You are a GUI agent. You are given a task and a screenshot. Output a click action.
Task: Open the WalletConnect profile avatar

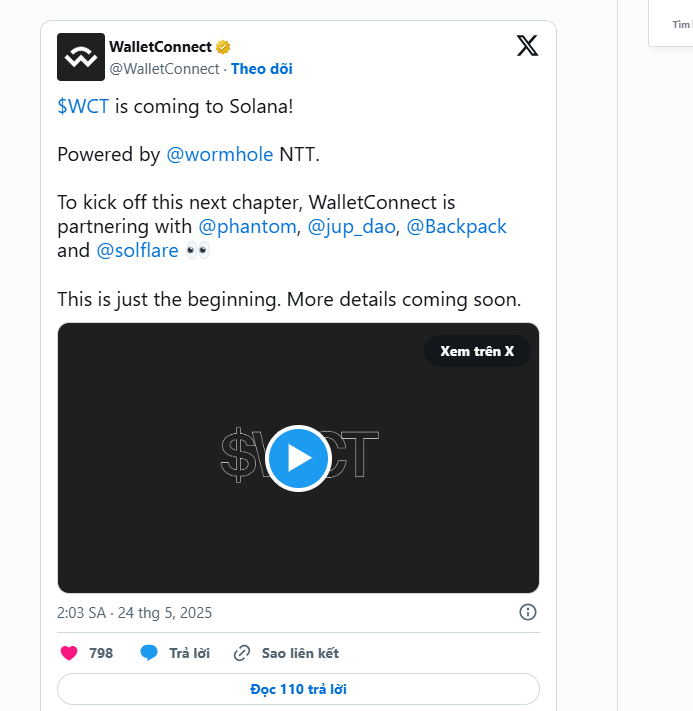81,57
